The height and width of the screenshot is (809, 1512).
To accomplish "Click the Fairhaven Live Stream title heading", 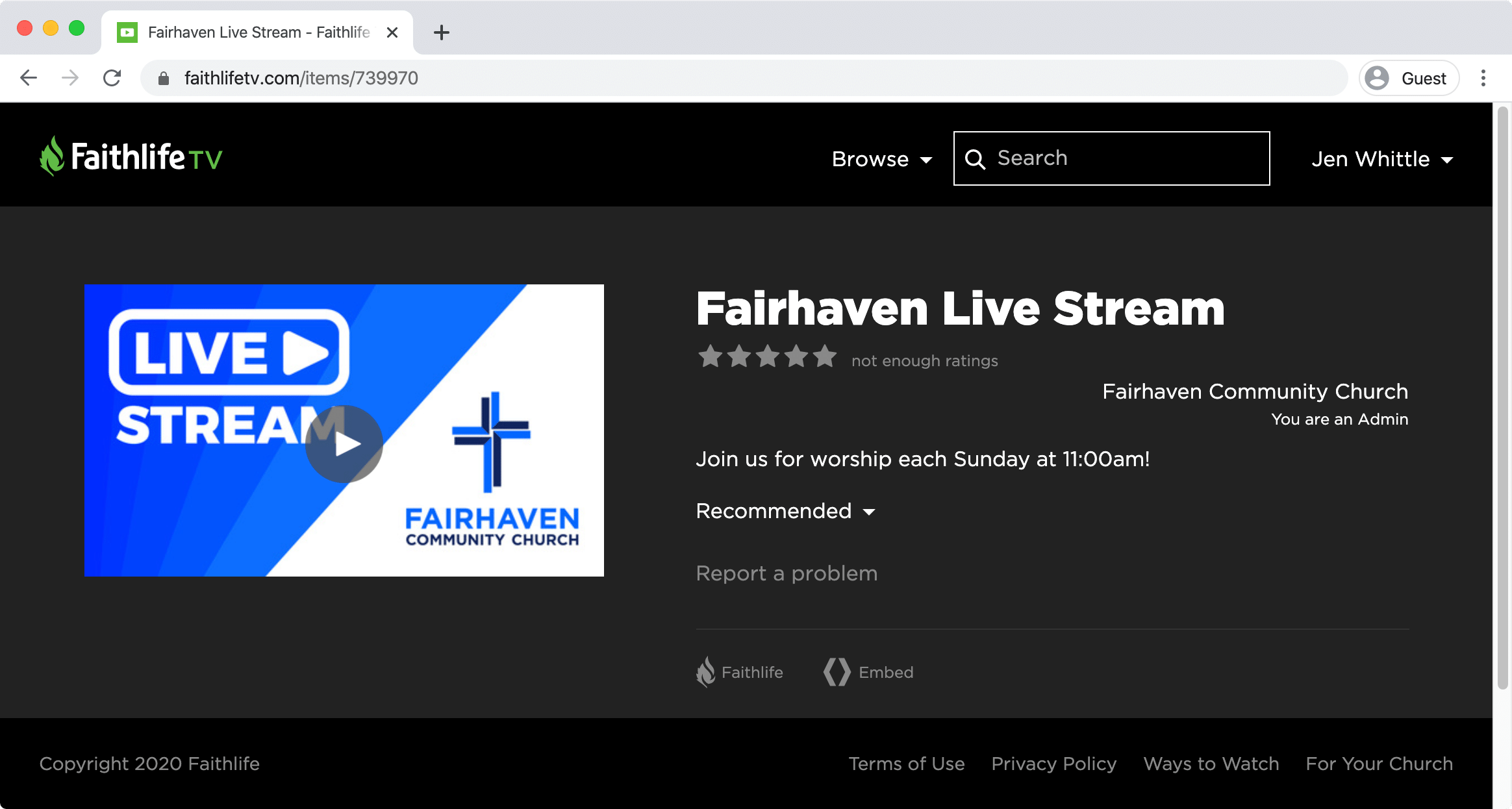I will click(x=961, y=308).
